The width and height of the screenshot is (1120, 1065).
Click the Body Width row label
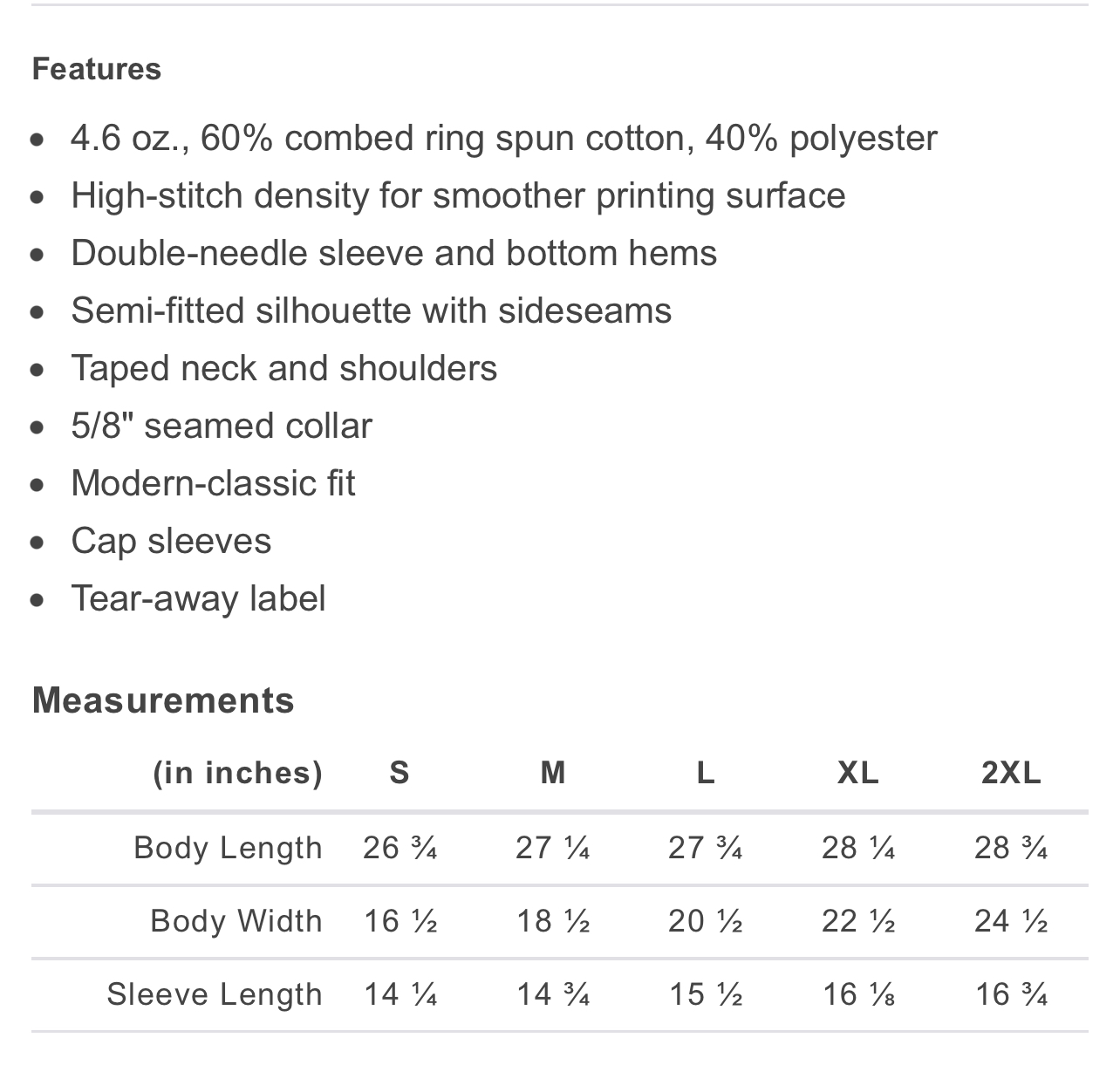coord(236,921)
